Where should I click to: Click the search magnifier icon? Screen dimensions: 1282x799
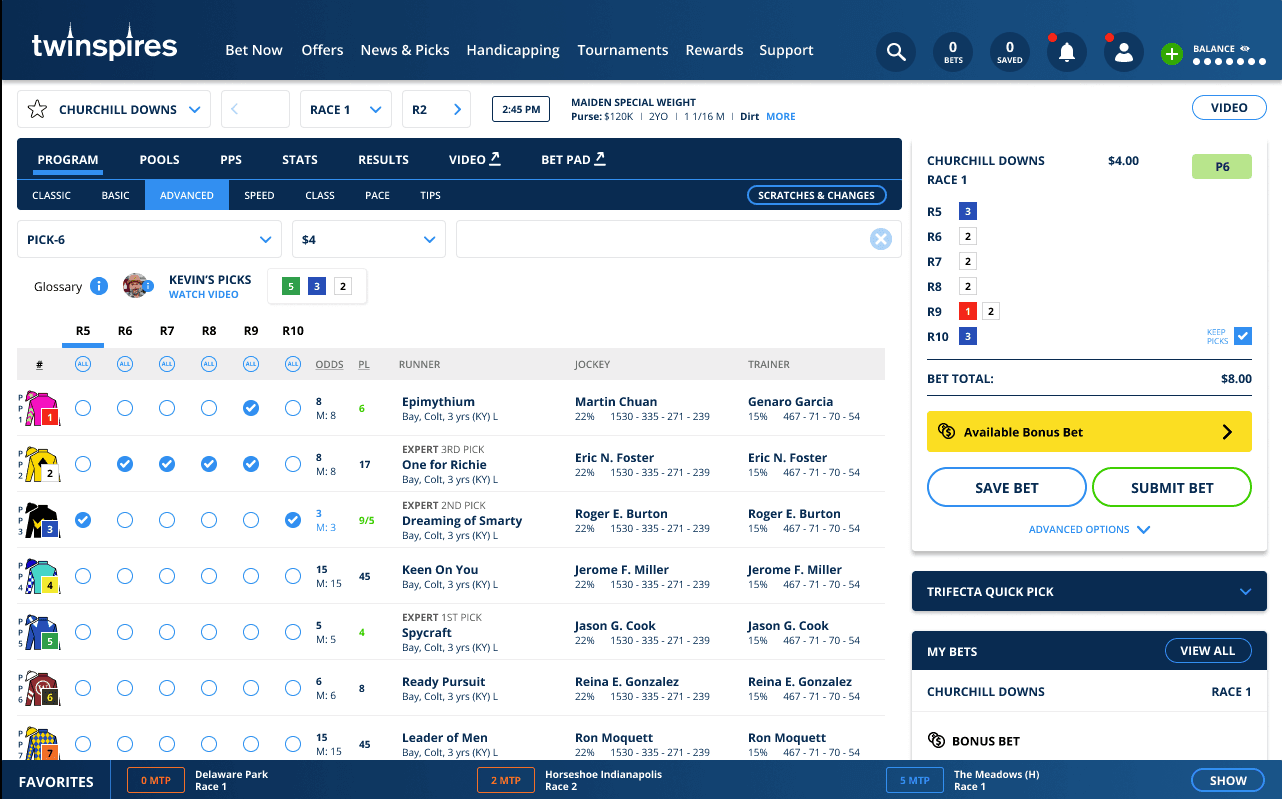pos(896,52)
